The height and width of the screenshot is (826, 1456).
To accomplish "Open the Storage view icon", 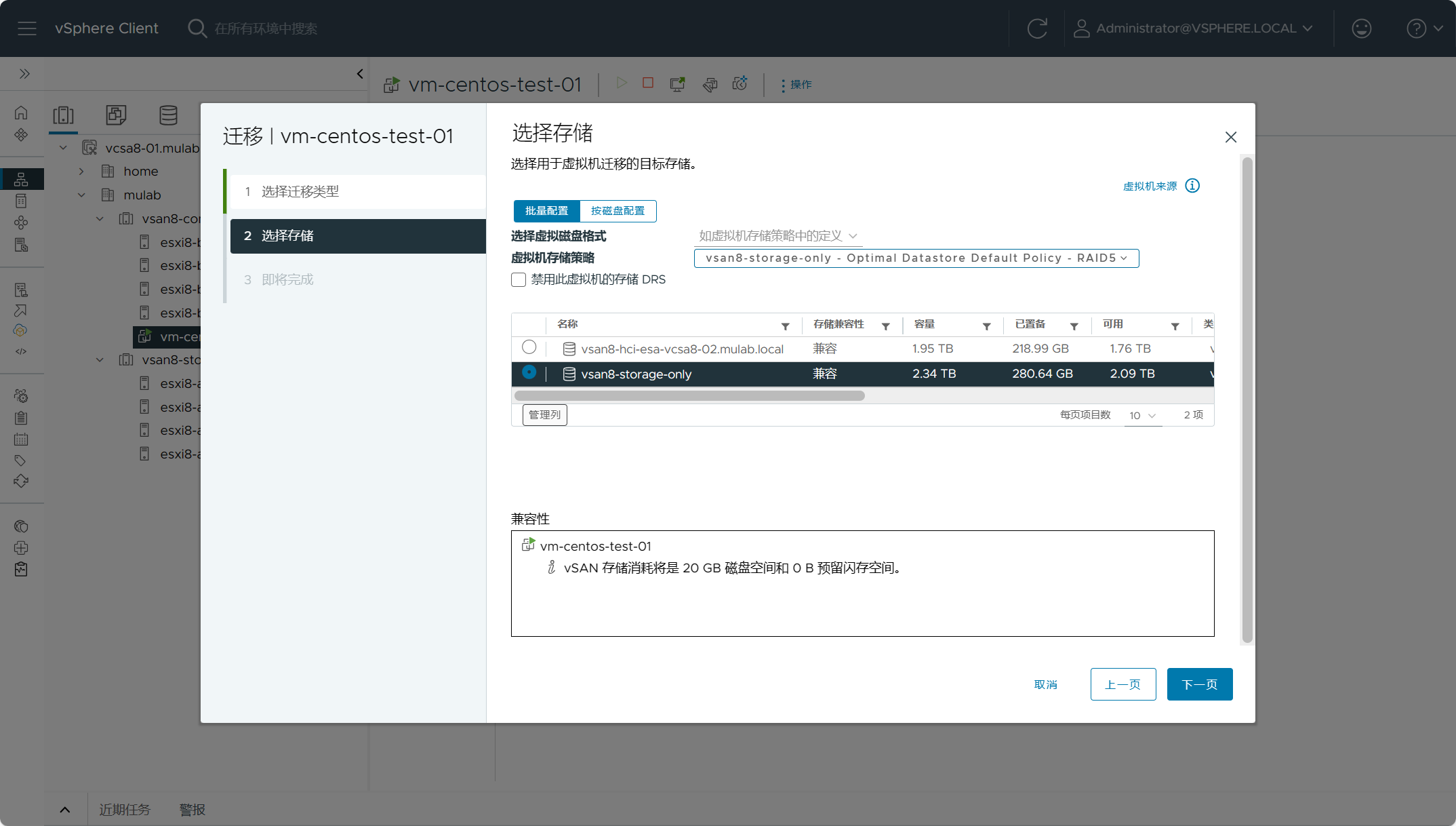I will point(168,115).
